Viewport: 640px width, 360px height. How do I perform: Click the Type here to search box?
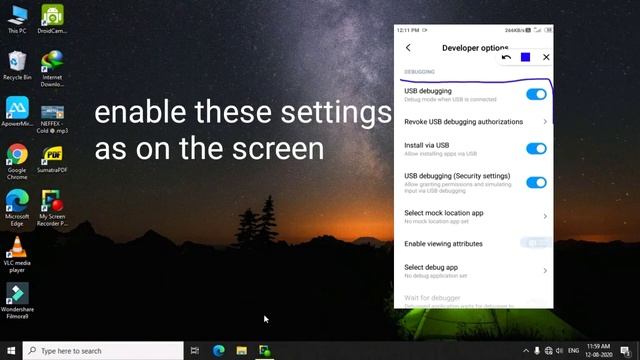(x=103, y=351)
